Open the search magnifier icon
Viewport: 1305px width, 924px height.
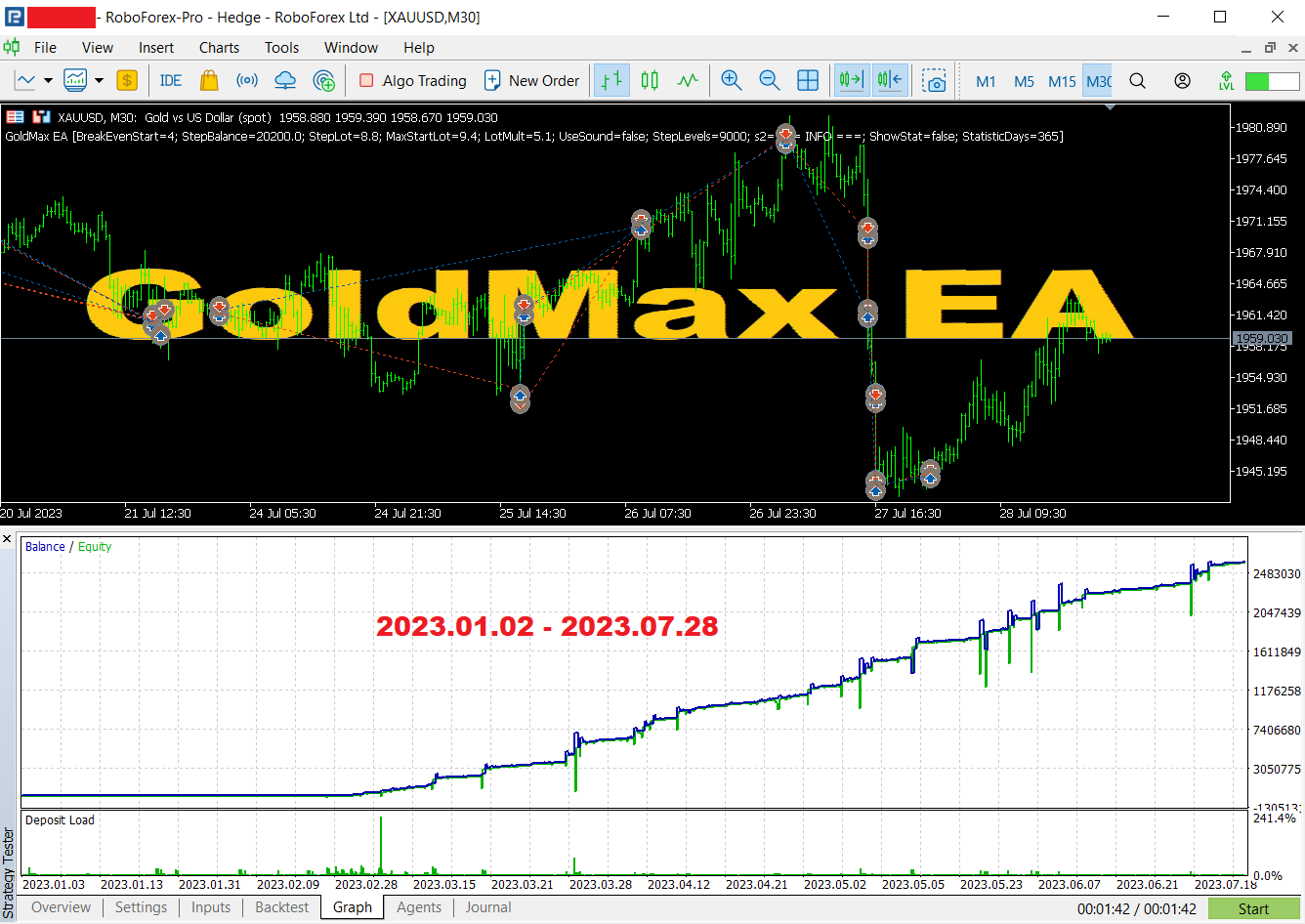point(1138,80)
